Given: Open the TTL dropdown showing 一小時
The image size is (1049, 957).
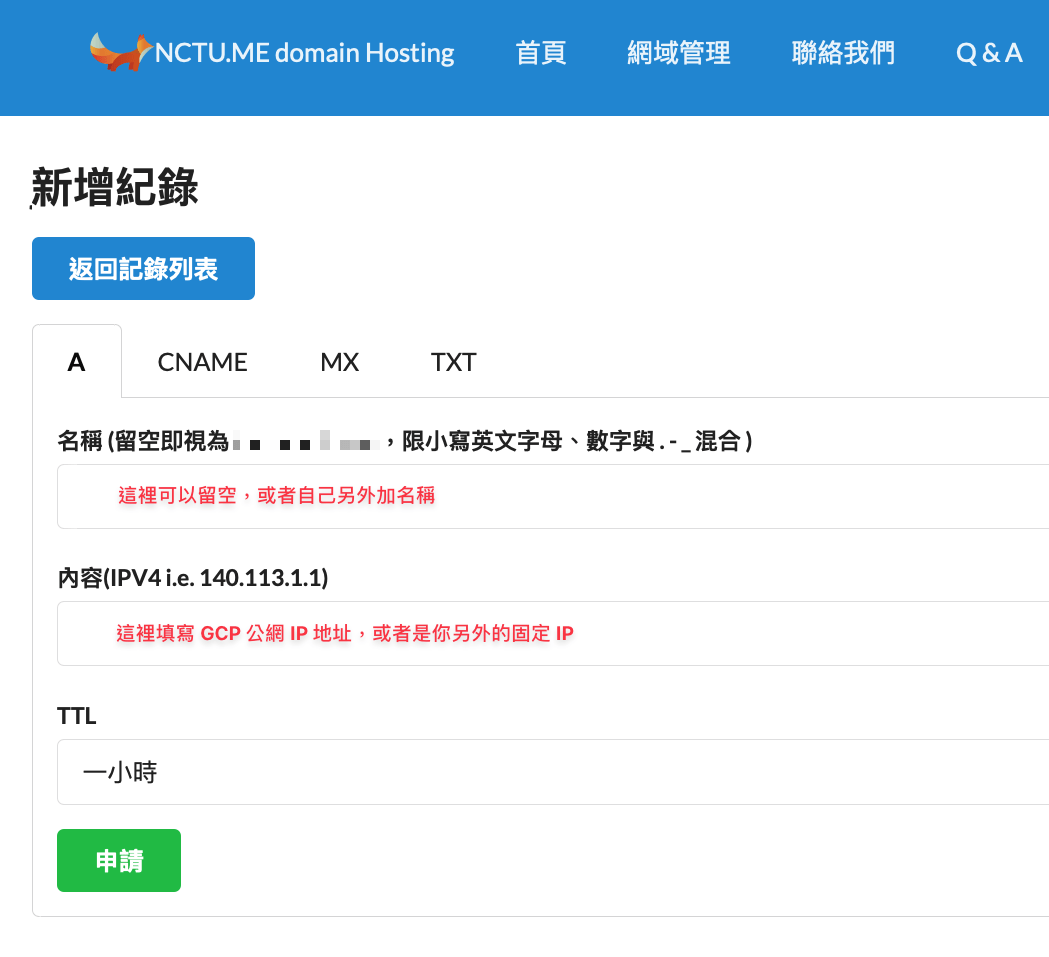Looking at the screenshot, I should coord(553,772).
